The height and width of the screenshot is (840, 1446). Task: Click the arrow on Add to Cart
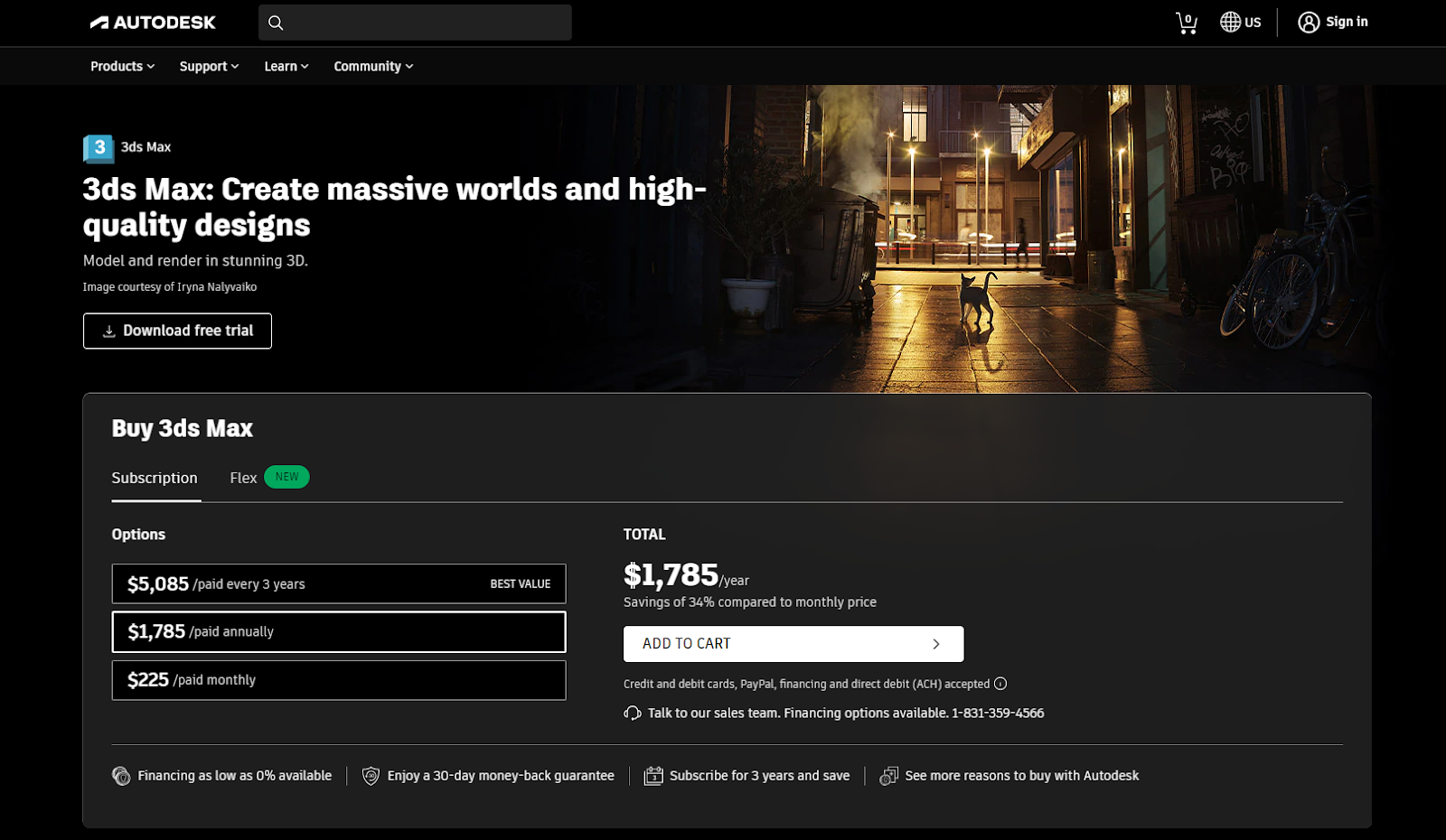(x=936, y=644)
